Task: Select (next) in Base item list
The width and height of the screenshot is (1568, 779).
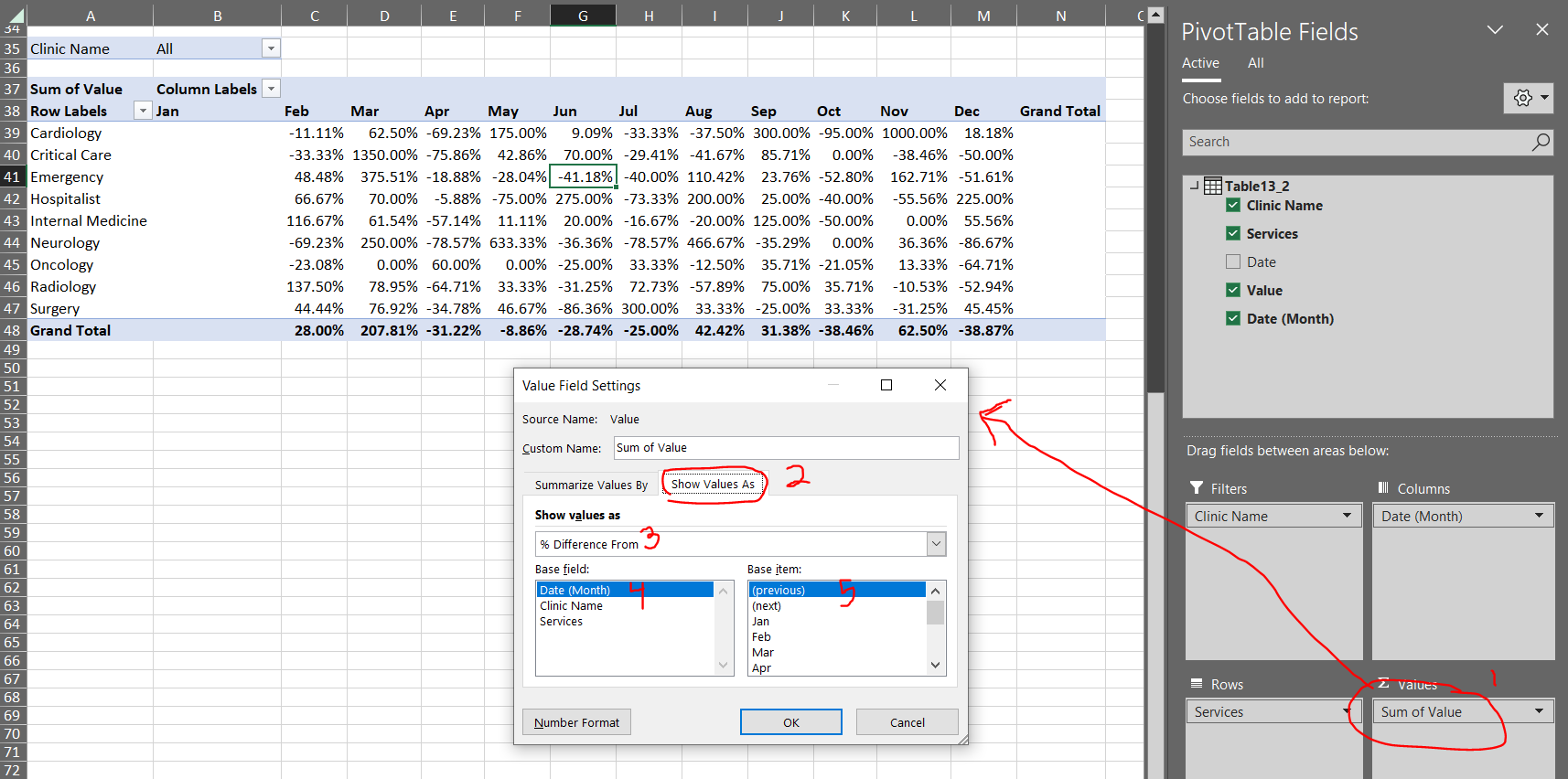Action: [x=837, y=606]
